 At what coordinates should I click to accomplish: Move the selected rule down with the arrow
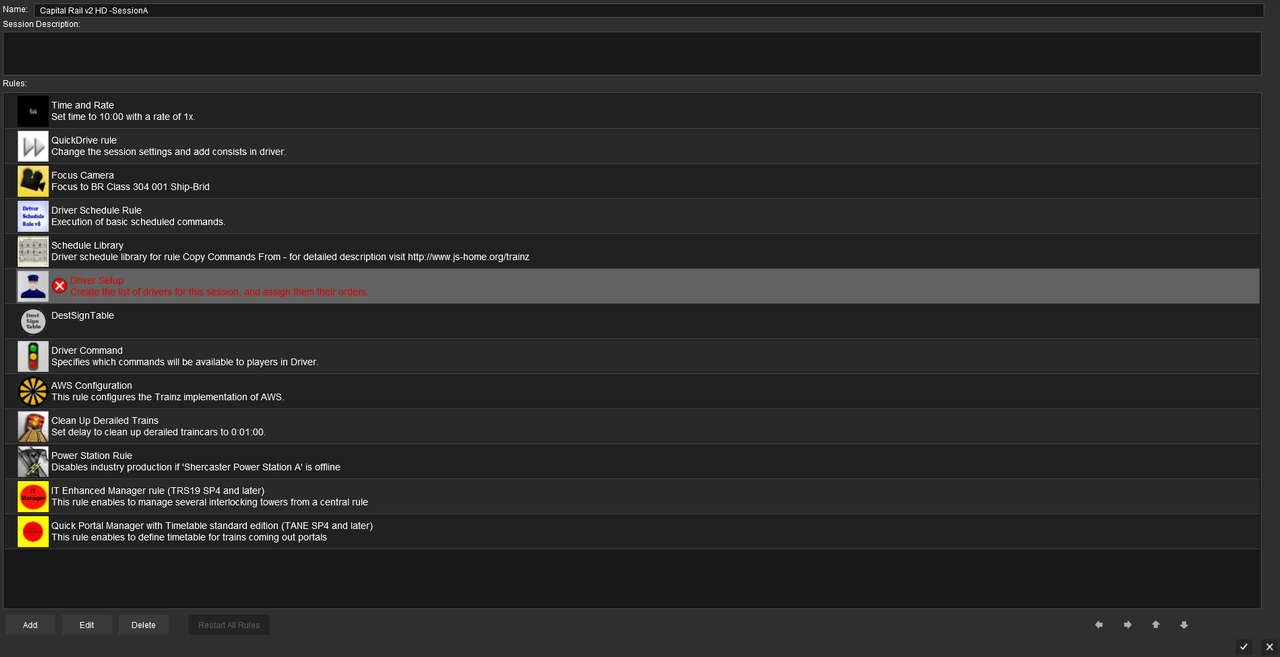(x=1184, y=625)
